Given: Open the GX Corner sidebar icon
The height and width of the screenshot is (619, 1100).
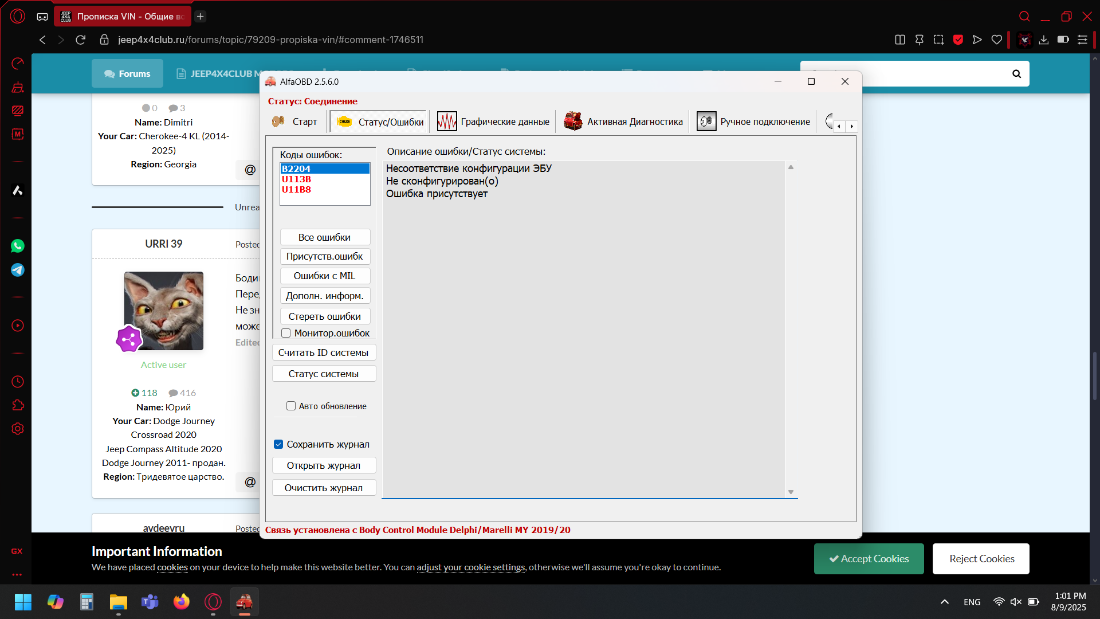Looking at the screenshot, I should point(18,551).
